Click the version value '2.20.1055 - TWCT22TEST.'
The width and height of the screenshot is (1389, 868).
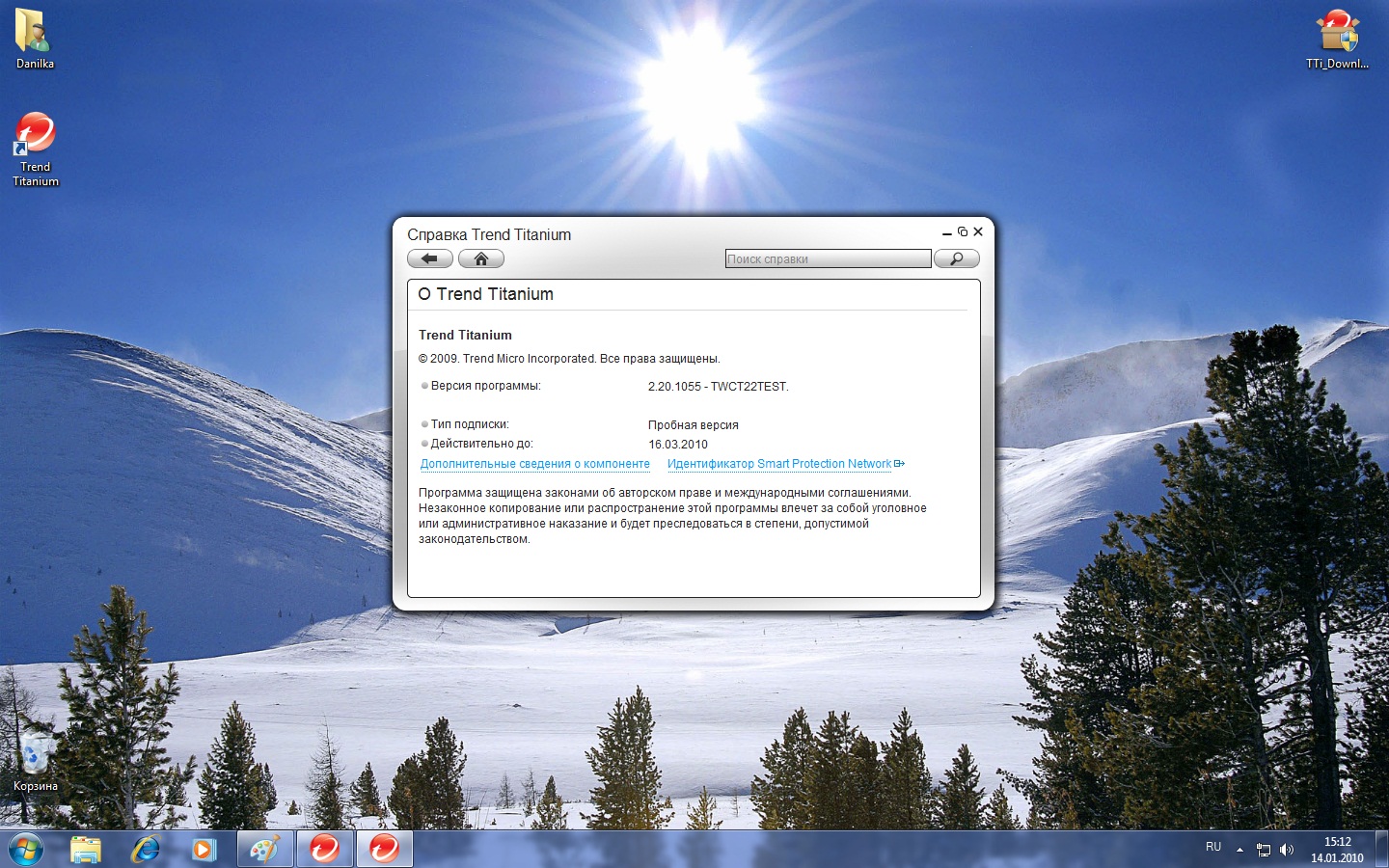point(719,387)
